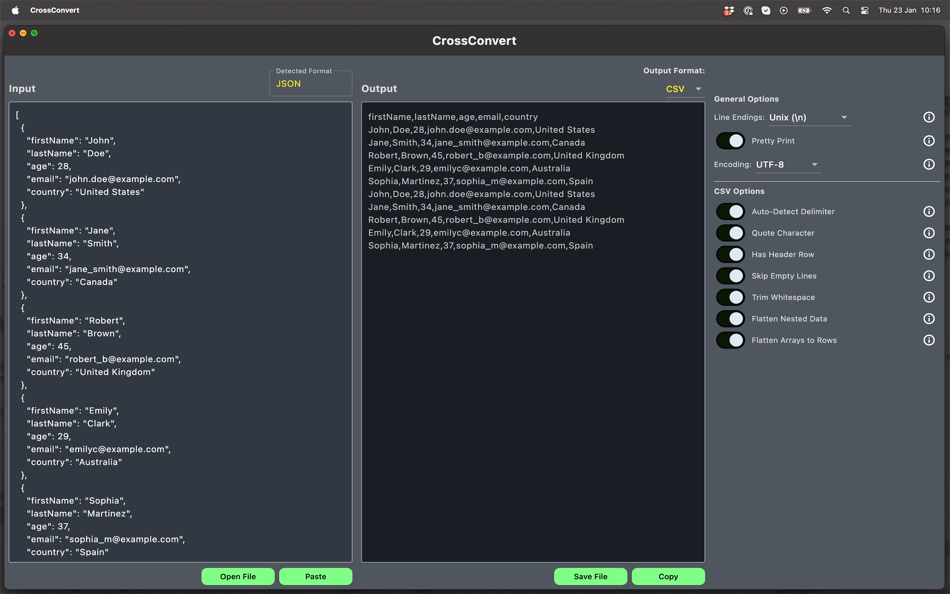Viewport: 950px width, 594px height.
Task: Click Open File button
Action: click(238, 576)
